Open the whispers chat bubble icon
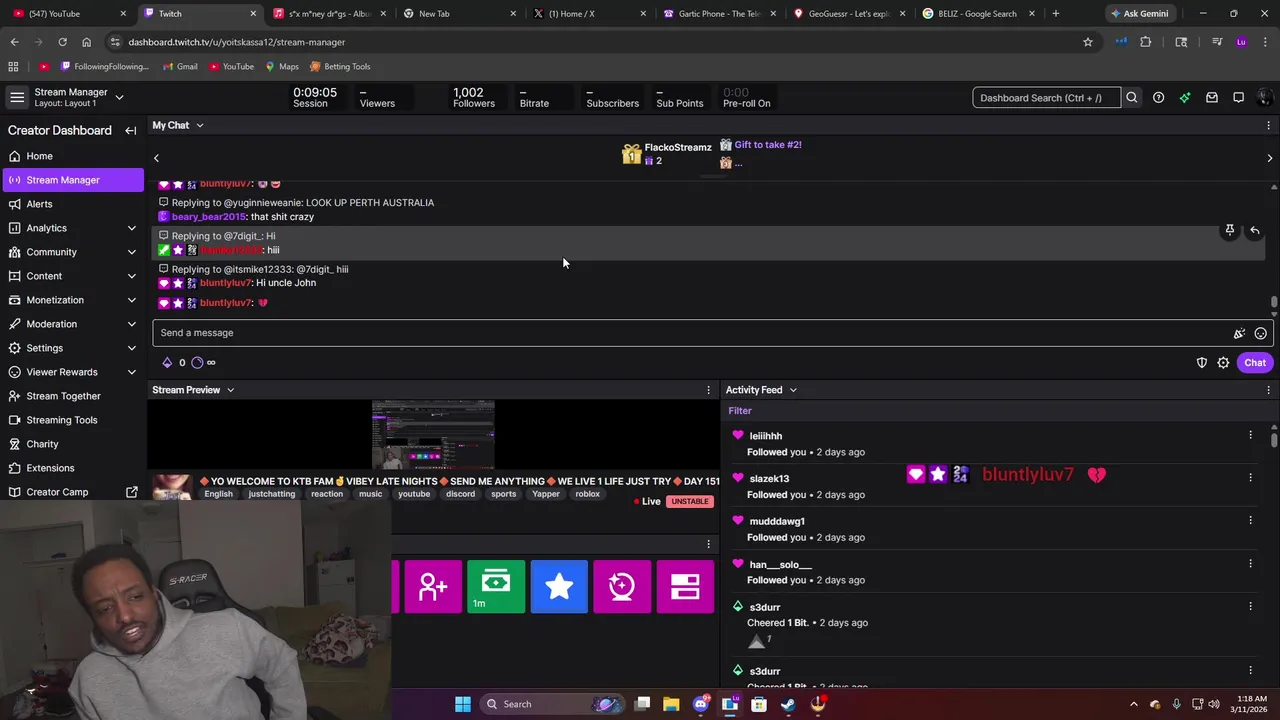 click(1238, 98)
